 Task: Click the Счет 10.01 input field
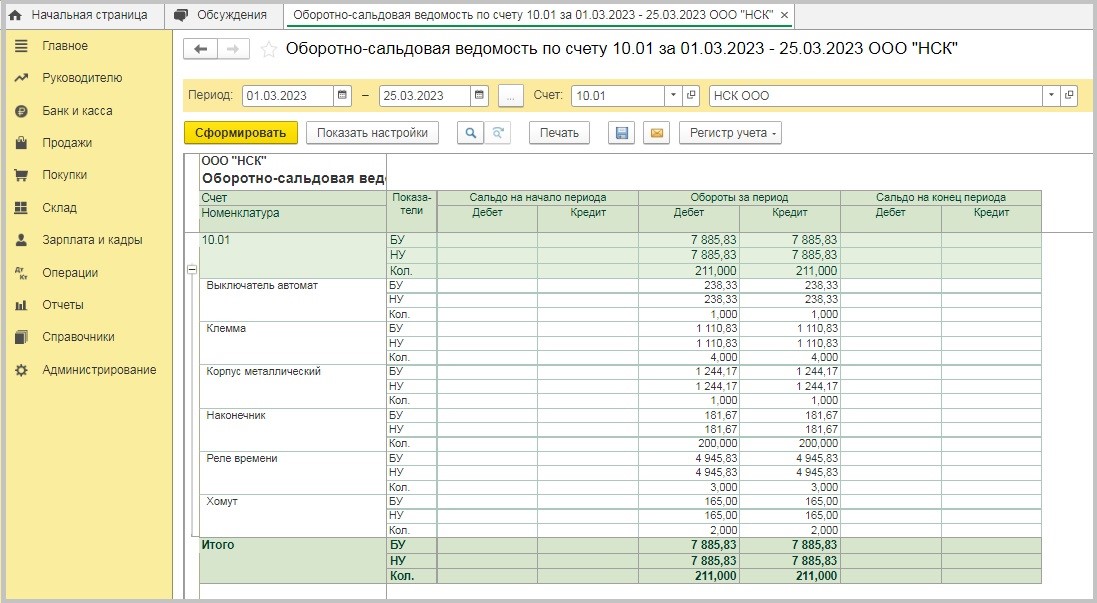[618, 96]
